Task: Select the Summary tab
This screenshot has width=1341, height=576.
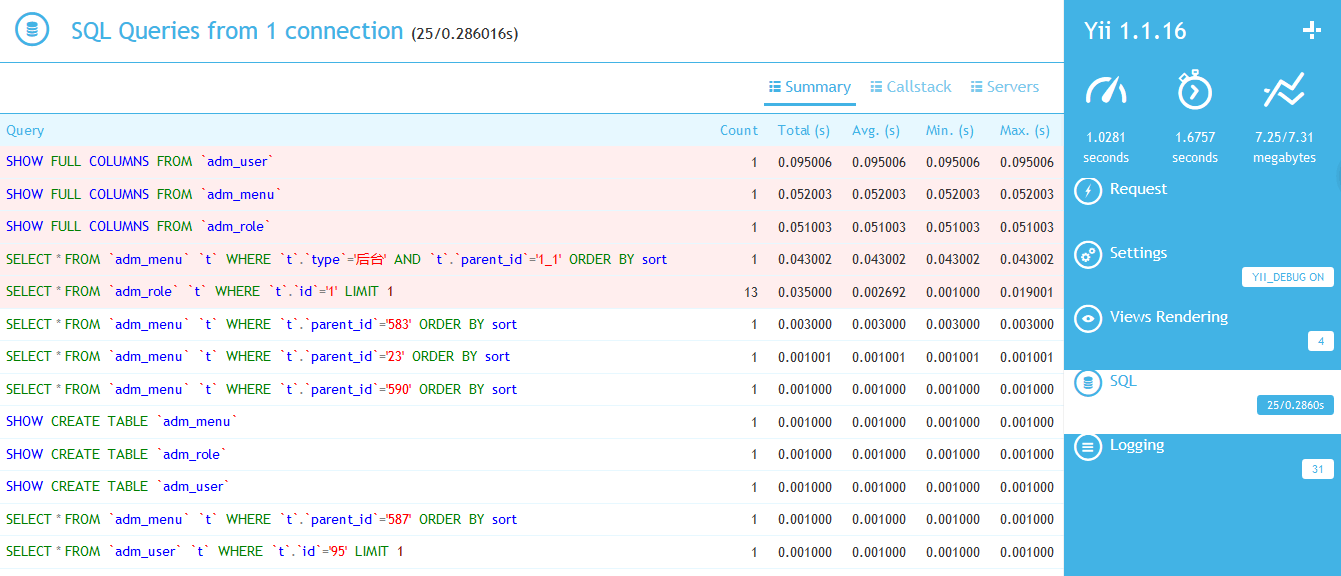Action: pos(809,87)
